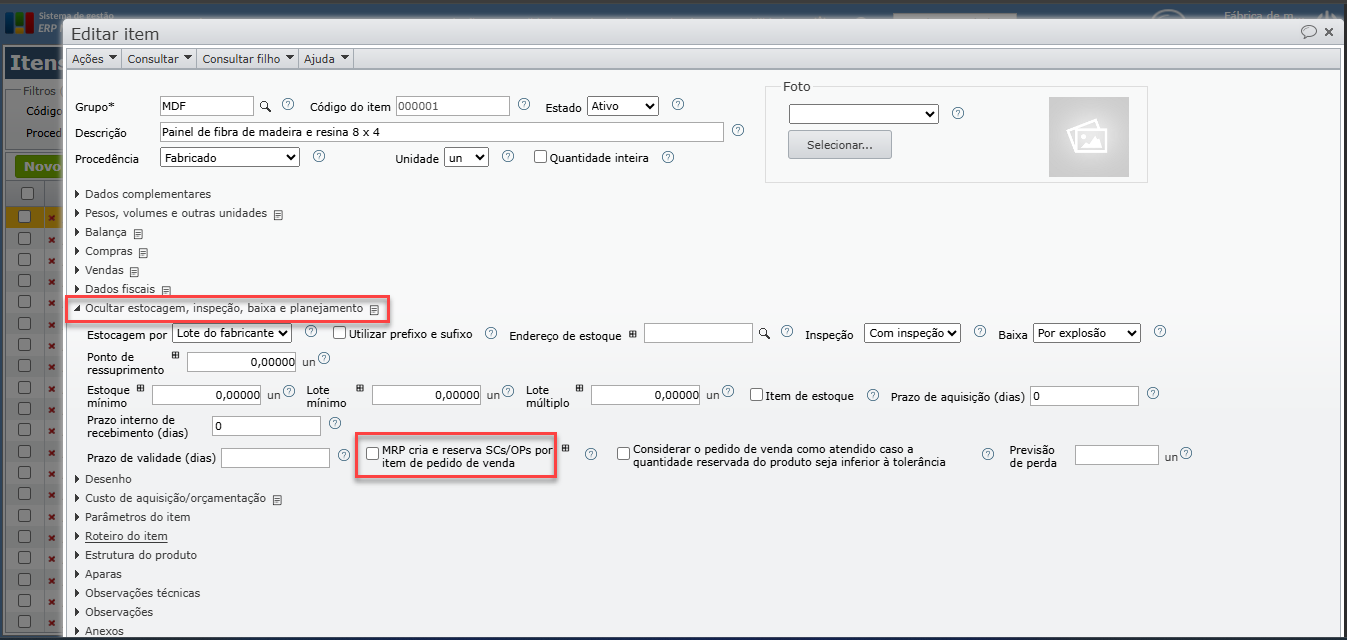Click the Prazo de validade (dias) field
The width and height of the screenshot is (1347, 640).
pos(275,458)
